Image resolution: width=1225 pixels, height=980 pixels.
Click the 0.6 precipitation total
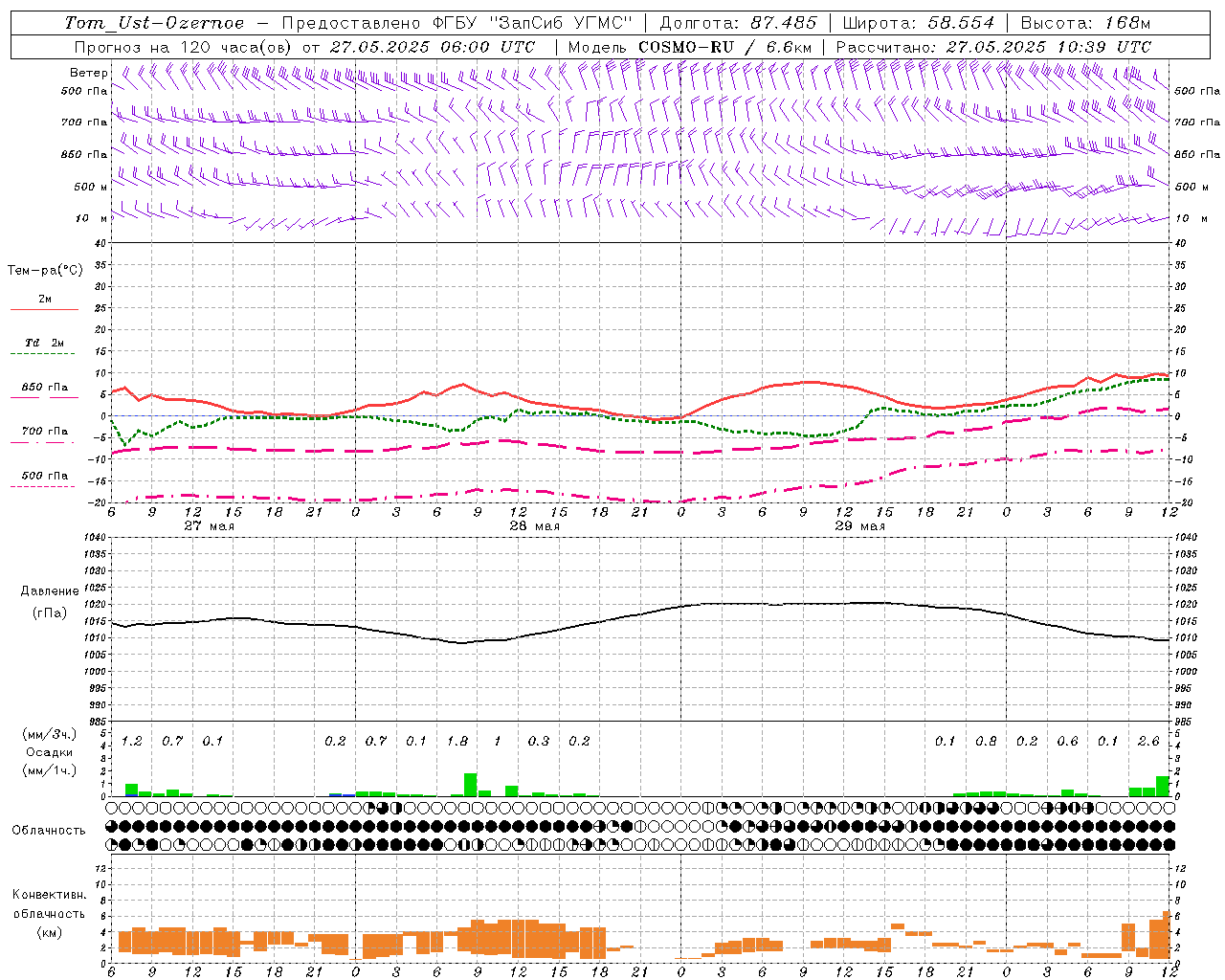[x=1067, y=742]
